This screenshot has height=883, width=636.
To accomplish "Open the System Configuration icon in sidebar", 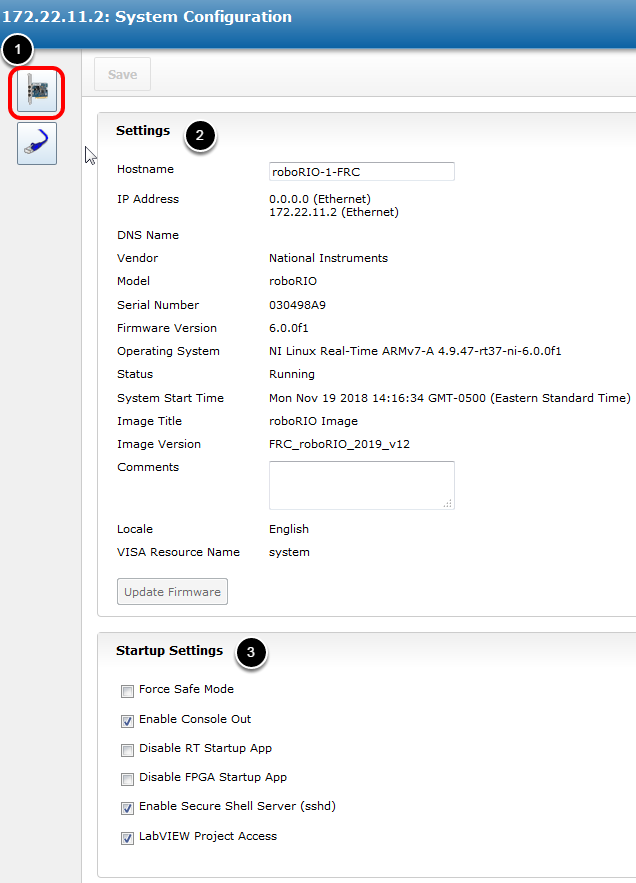I will (x=37, y=93).
